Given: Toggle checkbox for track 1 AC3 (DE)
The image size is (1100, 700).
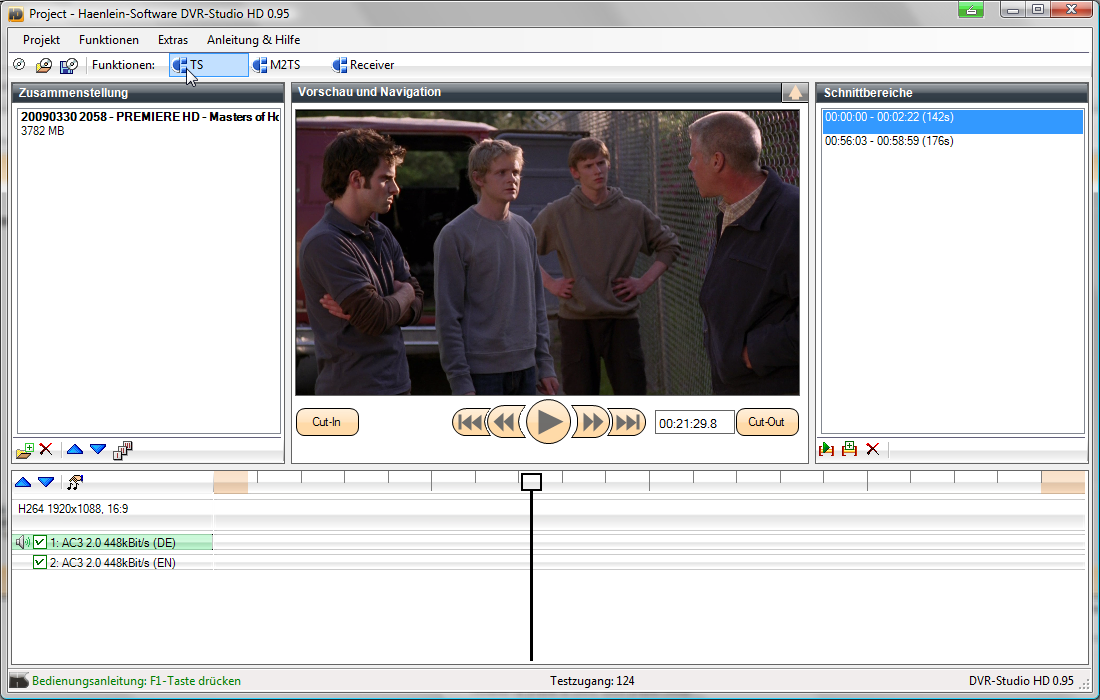Looking at the screenshot, I should [40, 542].
